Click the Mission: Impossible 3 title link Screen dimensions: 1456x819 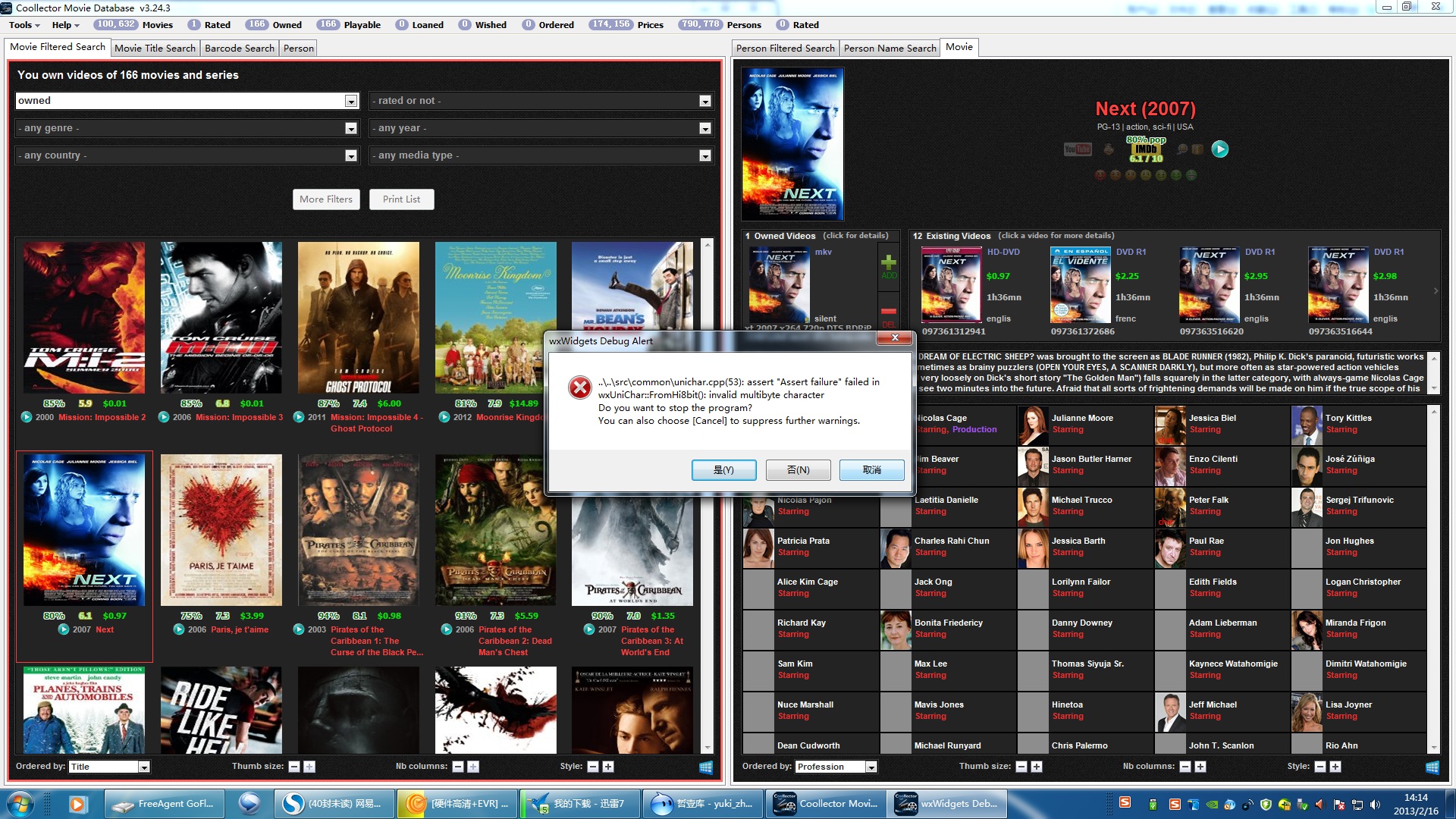point(239,417)
